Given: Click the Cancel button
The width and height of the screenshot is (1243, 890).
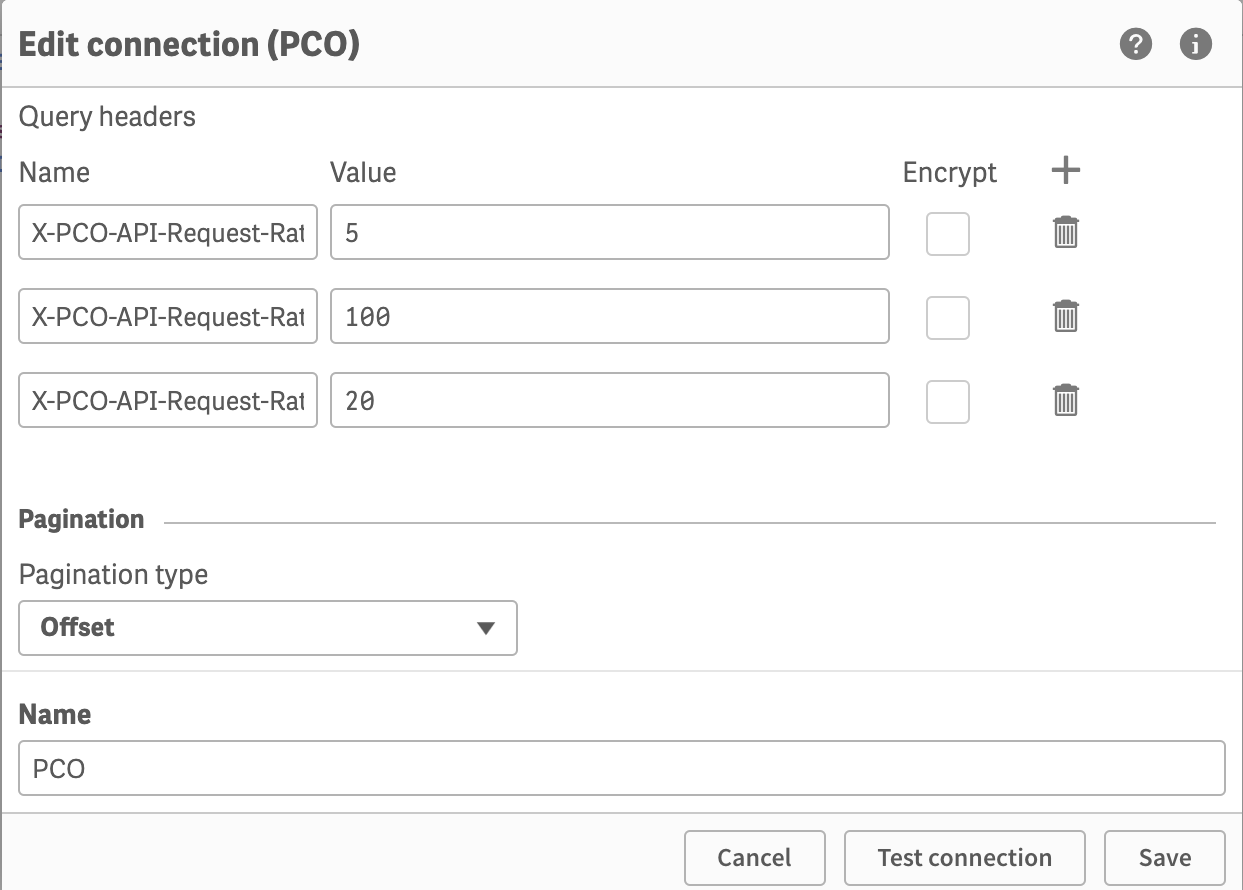Looking at the screenshot, I should click(x=755, y=858).
